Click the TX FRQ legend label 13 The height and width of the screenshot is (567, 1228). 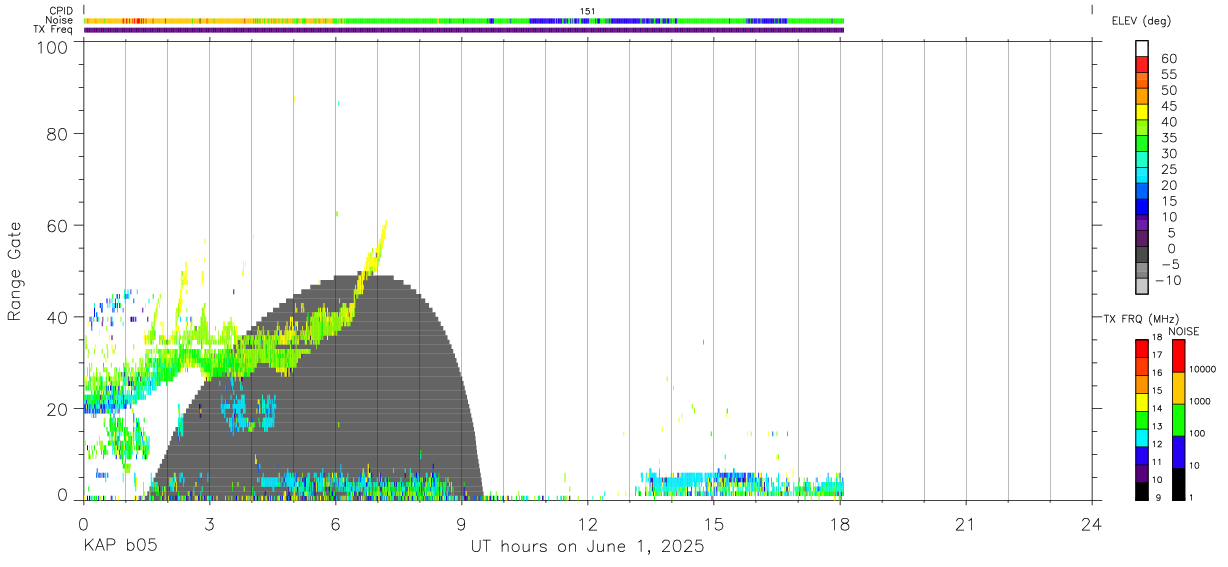1157,426
